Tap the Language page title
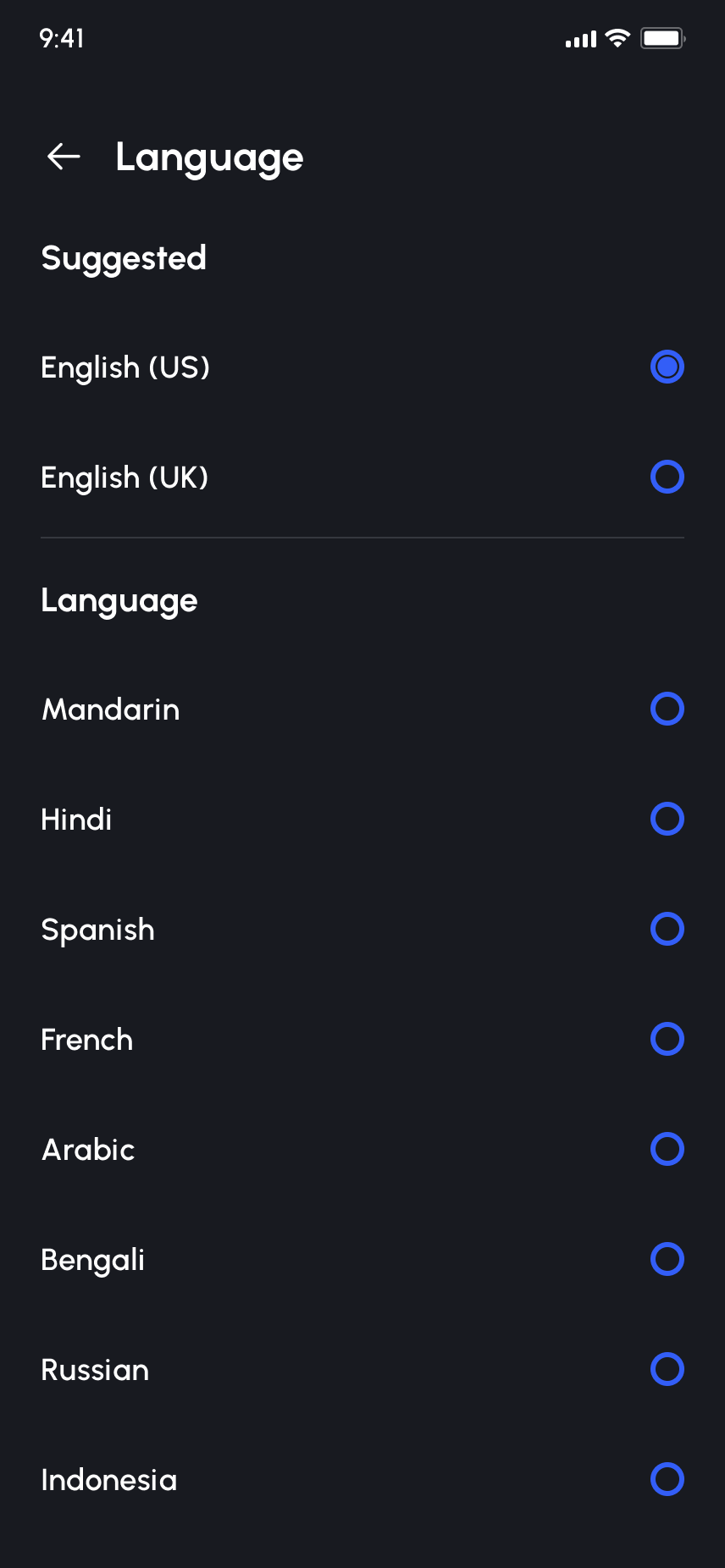 coord(209,157)
